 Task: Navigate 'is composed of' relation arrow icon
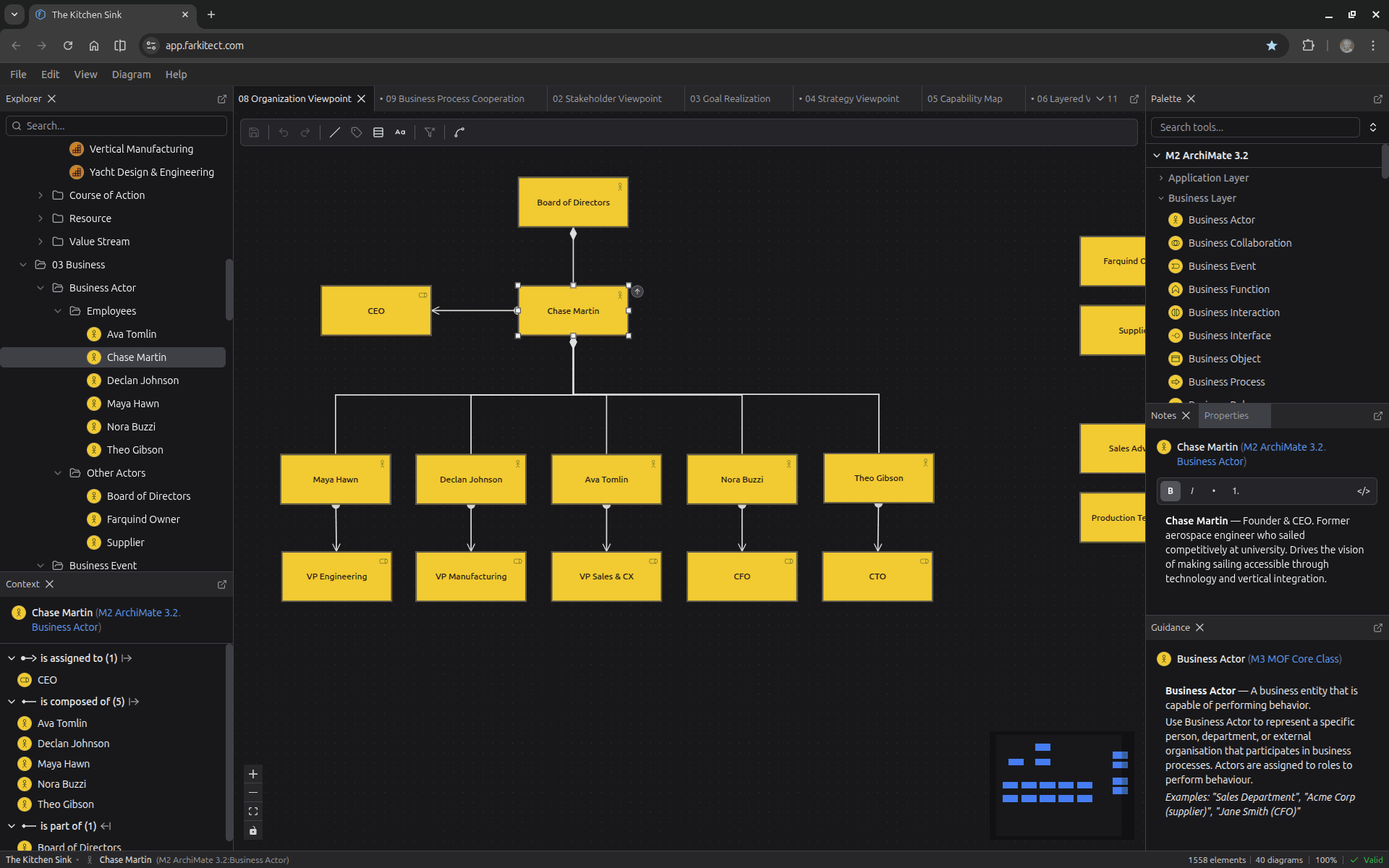pyautogui.click(x=134, y=702)
